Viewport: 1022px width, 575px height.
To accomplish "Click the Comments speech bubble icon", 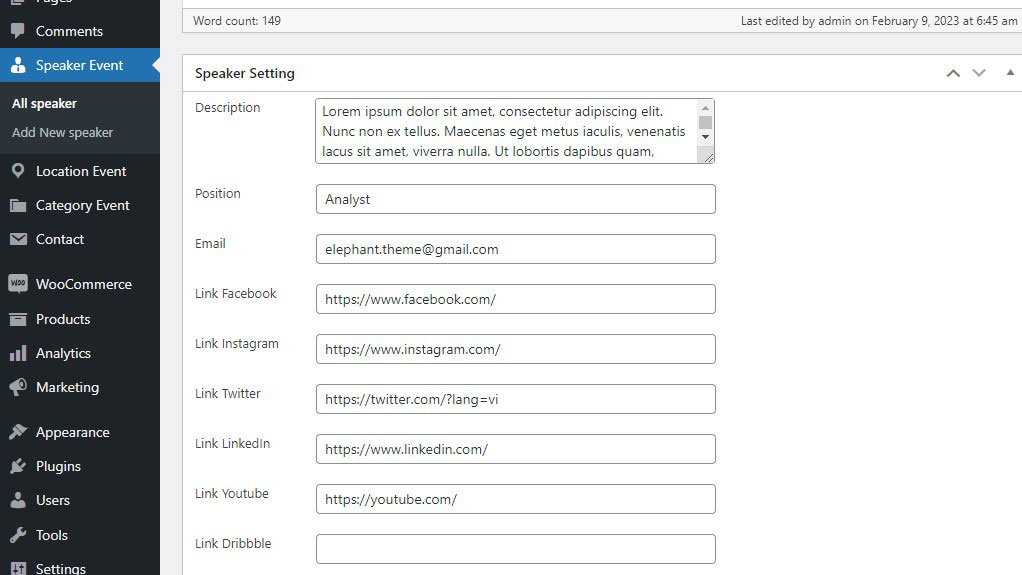I will (18, 31).
